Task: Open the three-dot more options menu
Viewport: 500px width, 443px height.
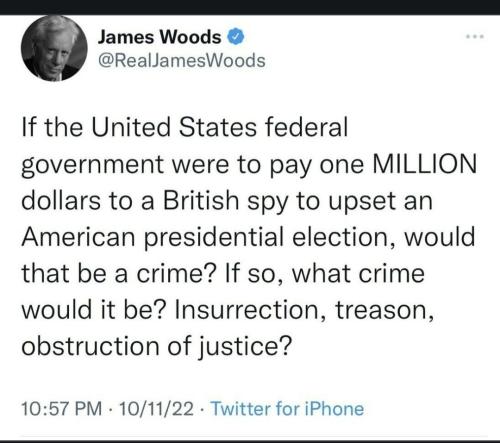Action: click(475, 37)
